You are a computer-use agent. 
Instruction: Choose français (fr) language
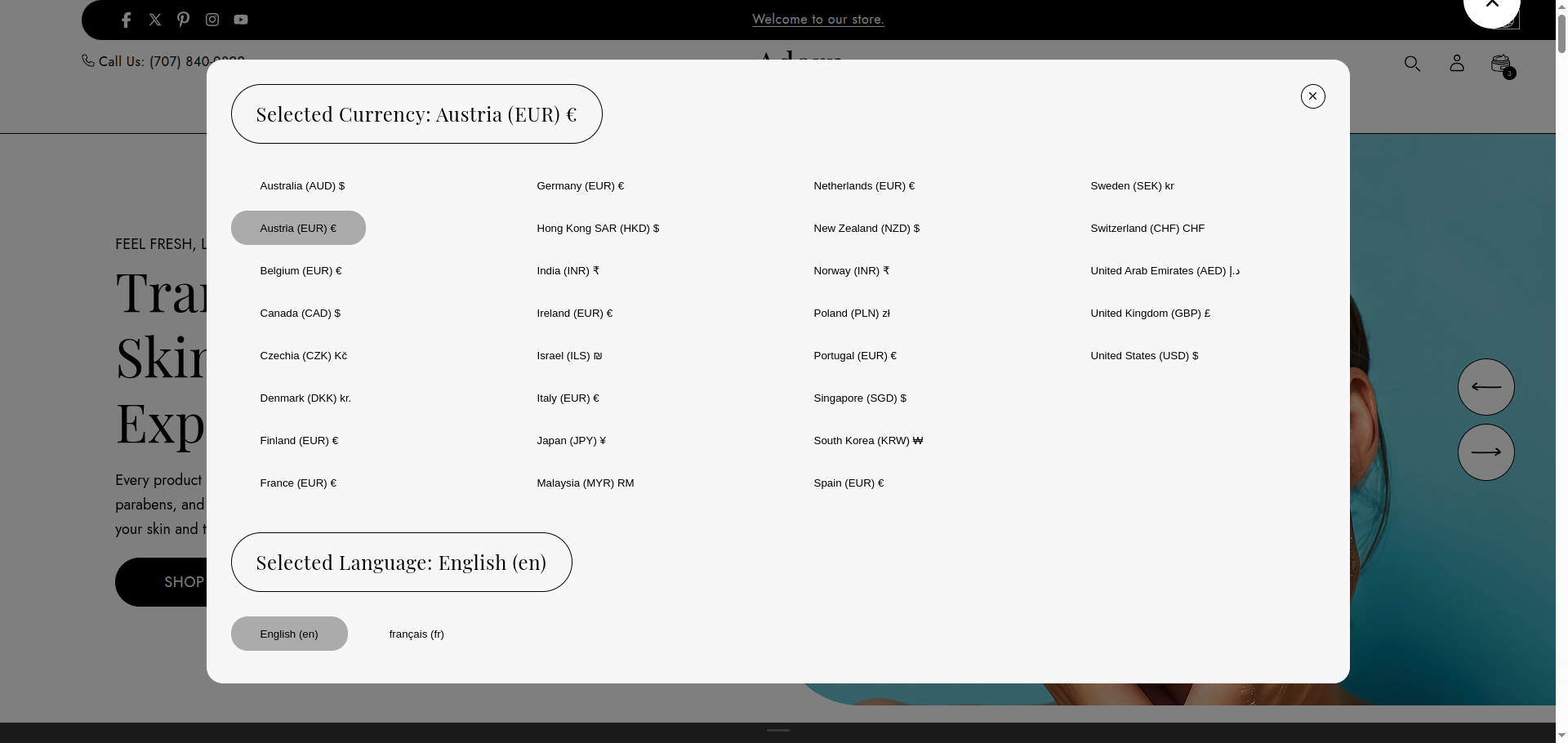coord(416,634)
